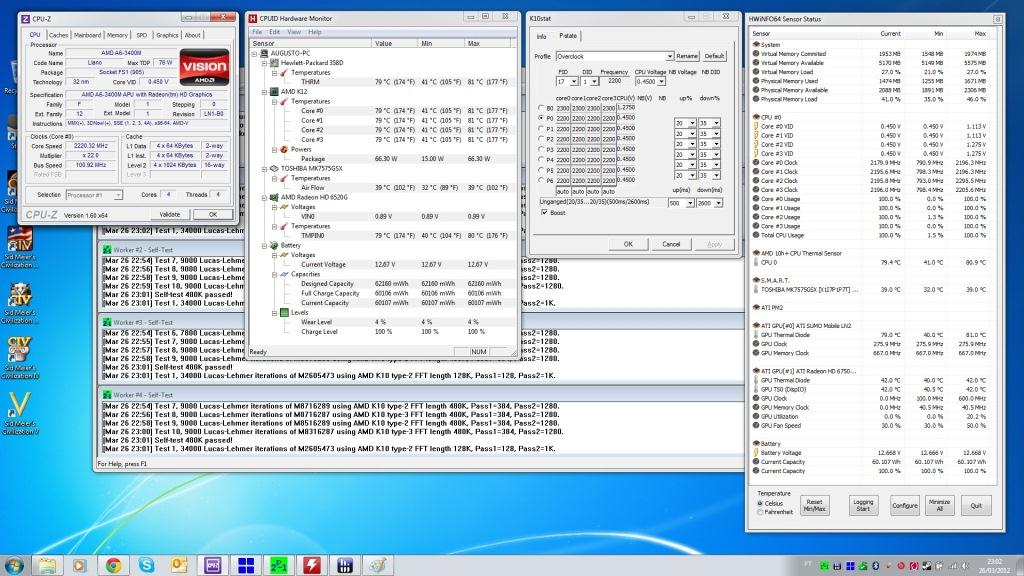Switch to CPU-Z via purple taskbar icon
The height and width of the screenshot is (576, 1024).
point(212,565)
